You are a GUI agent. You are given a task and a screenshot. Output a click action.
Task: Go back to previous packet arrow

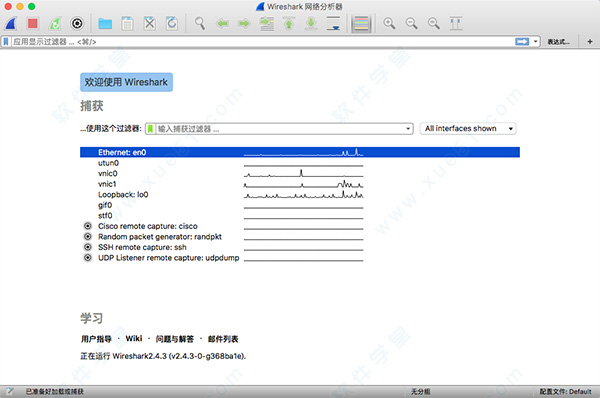pyautogui.click(x=222, y=24)
